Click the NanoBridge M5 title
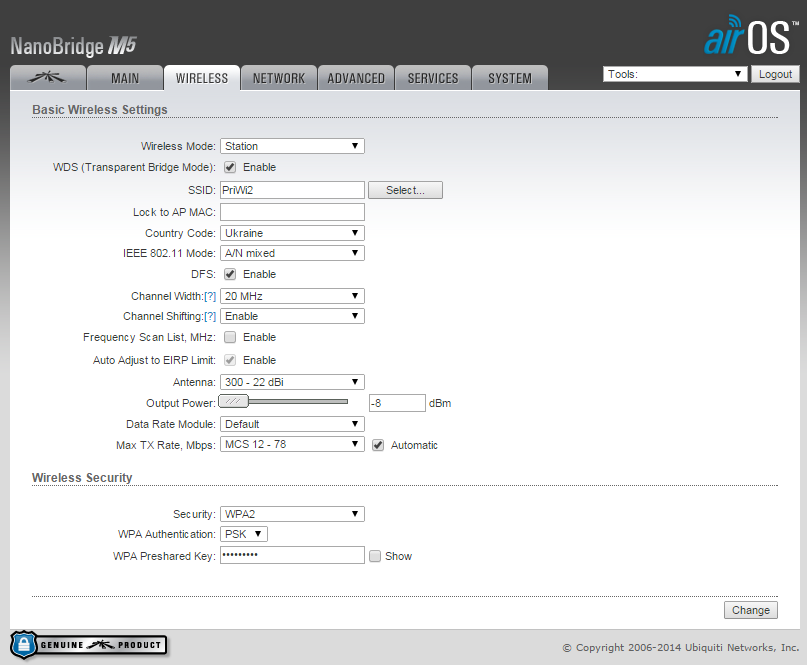The height and width of the screenshot is (665, 807). 74,46
